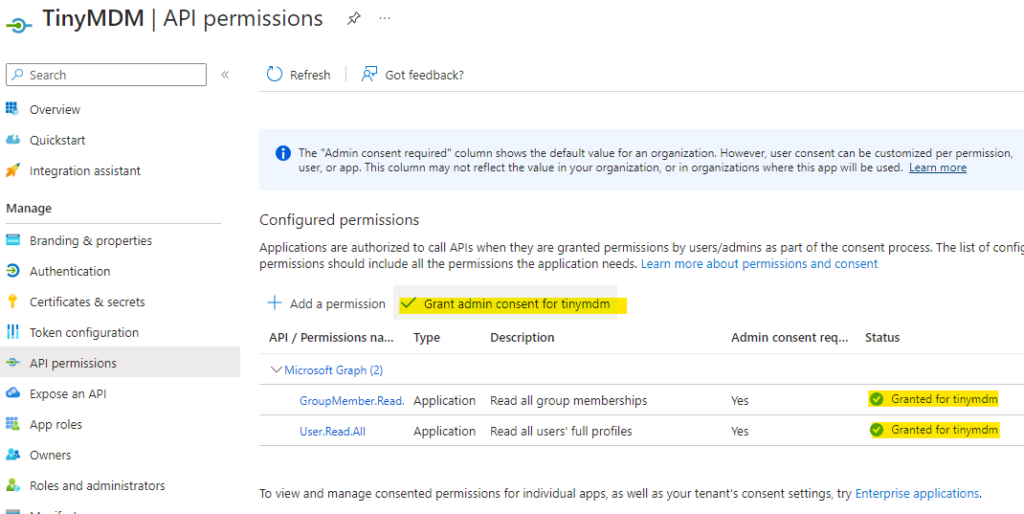This screenshot has height=514, width=1024.
Task: Click the Configured permissions heading
Action: (x=339, y=220)
